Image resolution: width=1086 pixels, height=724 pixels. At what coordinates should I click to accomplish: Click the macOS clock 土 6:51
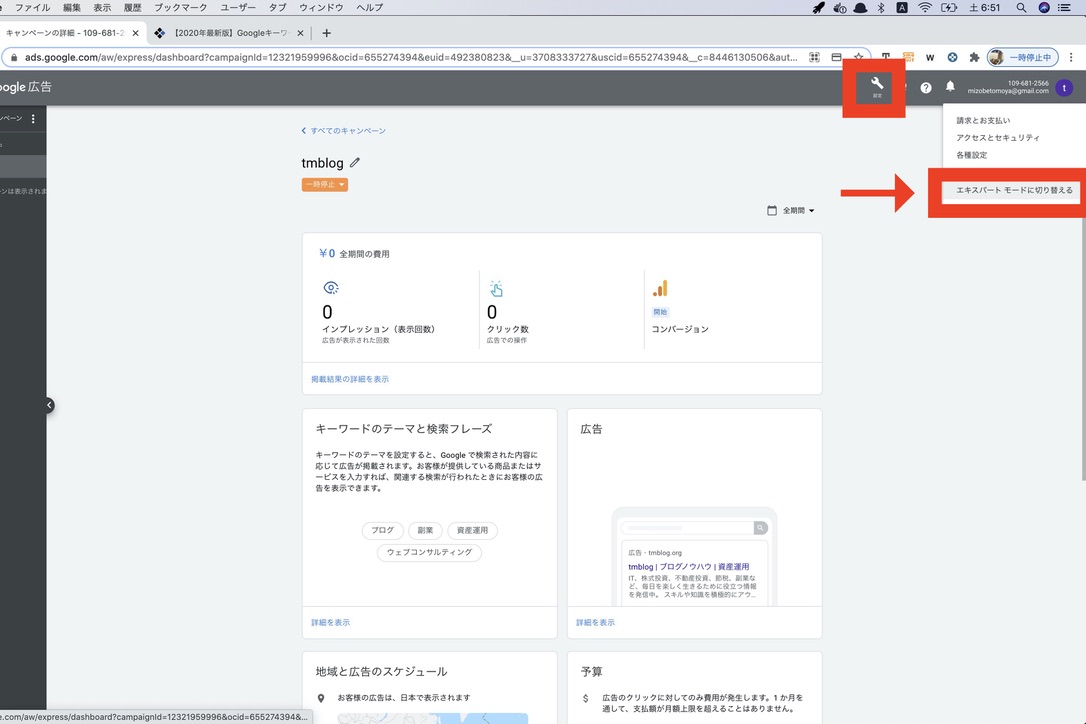(984, 8)
